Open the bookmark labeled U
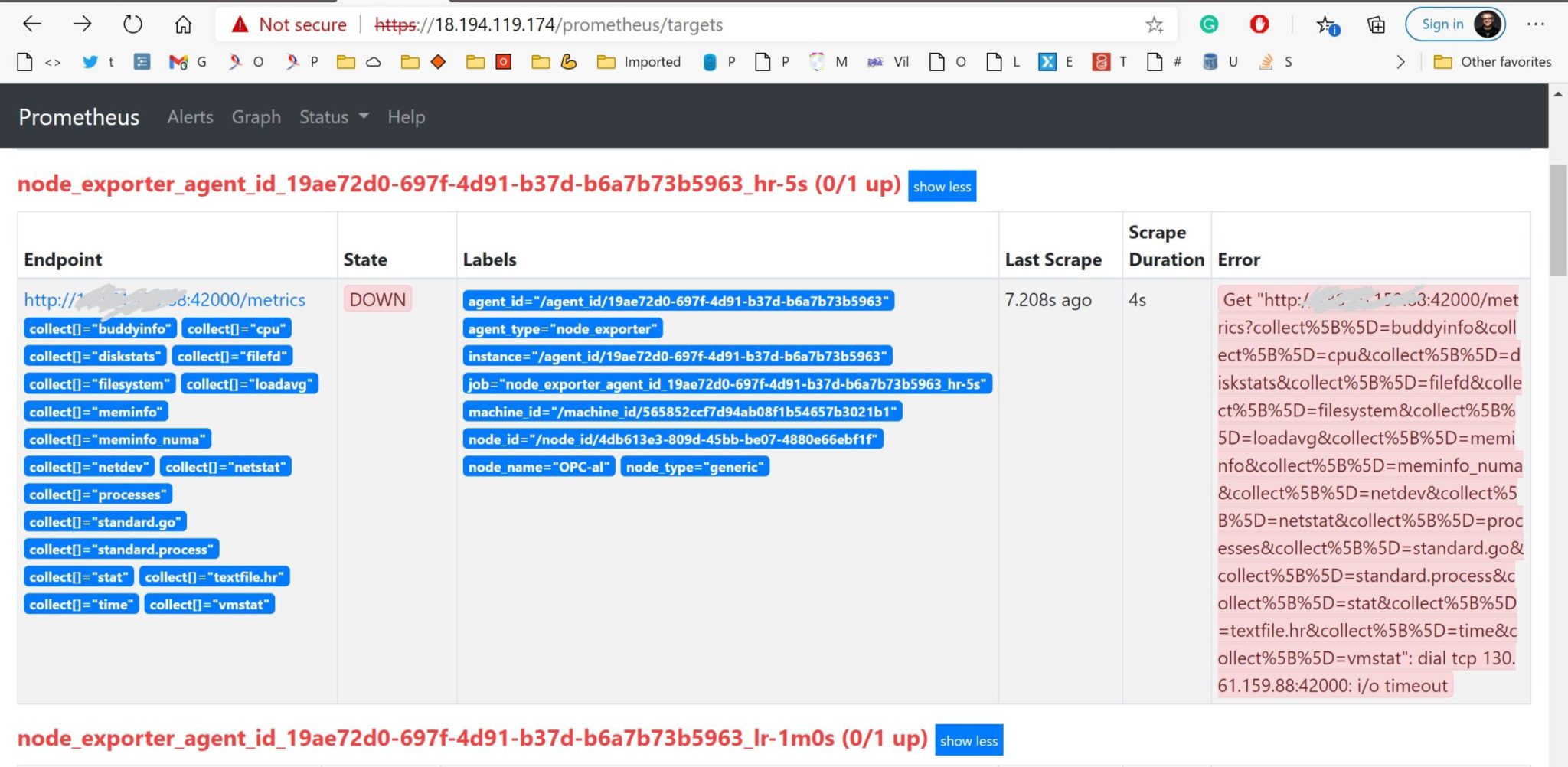This screenshot has height=767, width=1568. coord(1220,62)
